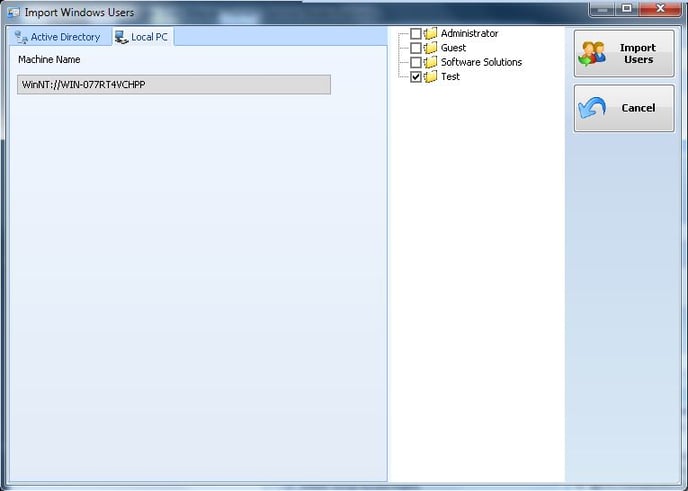Select the Software Solutions entry text

481,62
